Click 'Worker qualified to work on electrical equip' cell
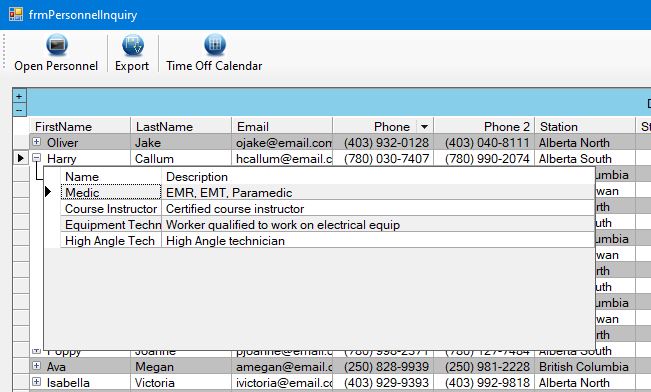The width and height of the screenshot is (651, 392). coord(378,225)
